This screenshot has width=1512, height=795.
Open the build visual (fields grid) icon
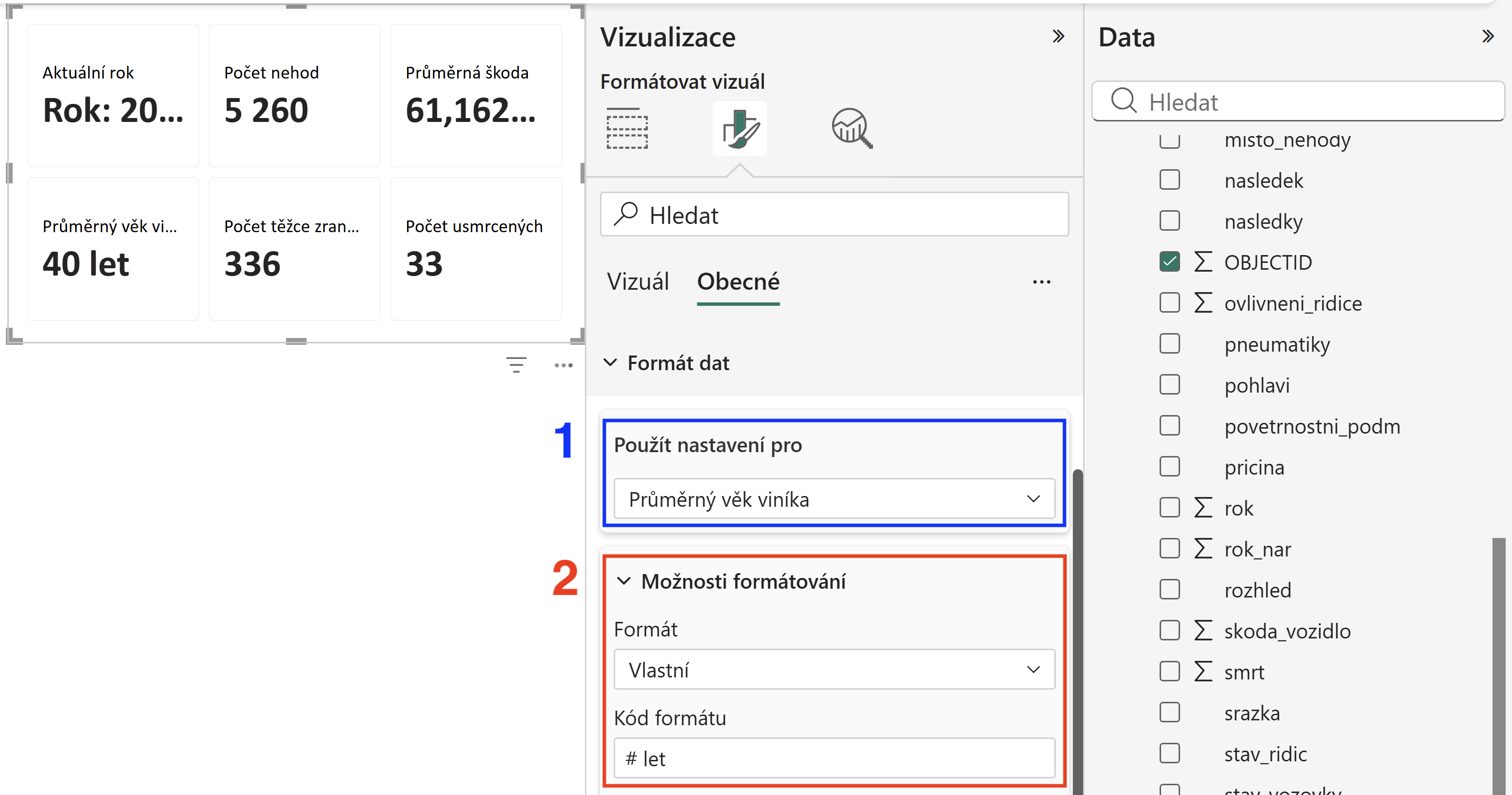pos(627,128)
